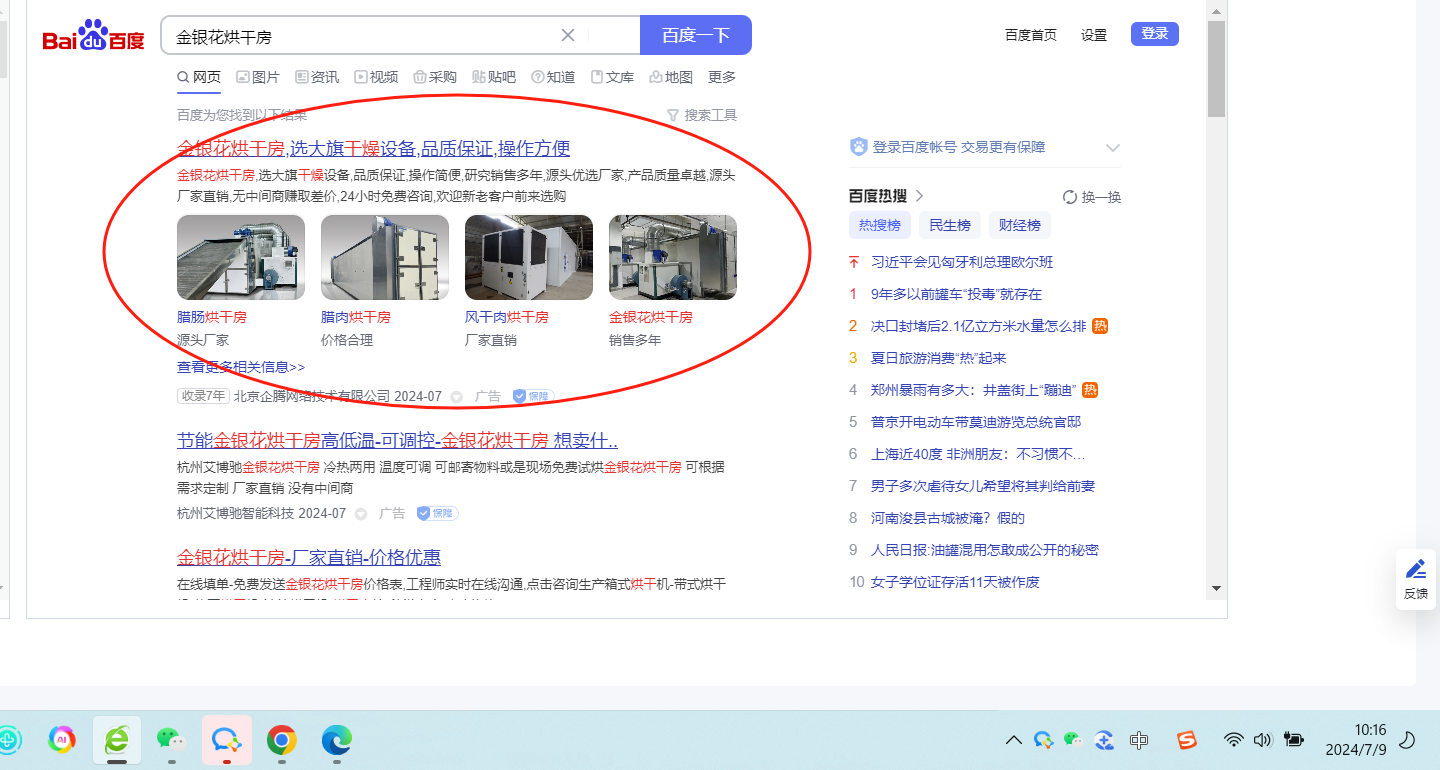Click the 杭州艾博驰智能科技 source text
This screenshot has width=1440, height=770.
[x=235, y=513]
